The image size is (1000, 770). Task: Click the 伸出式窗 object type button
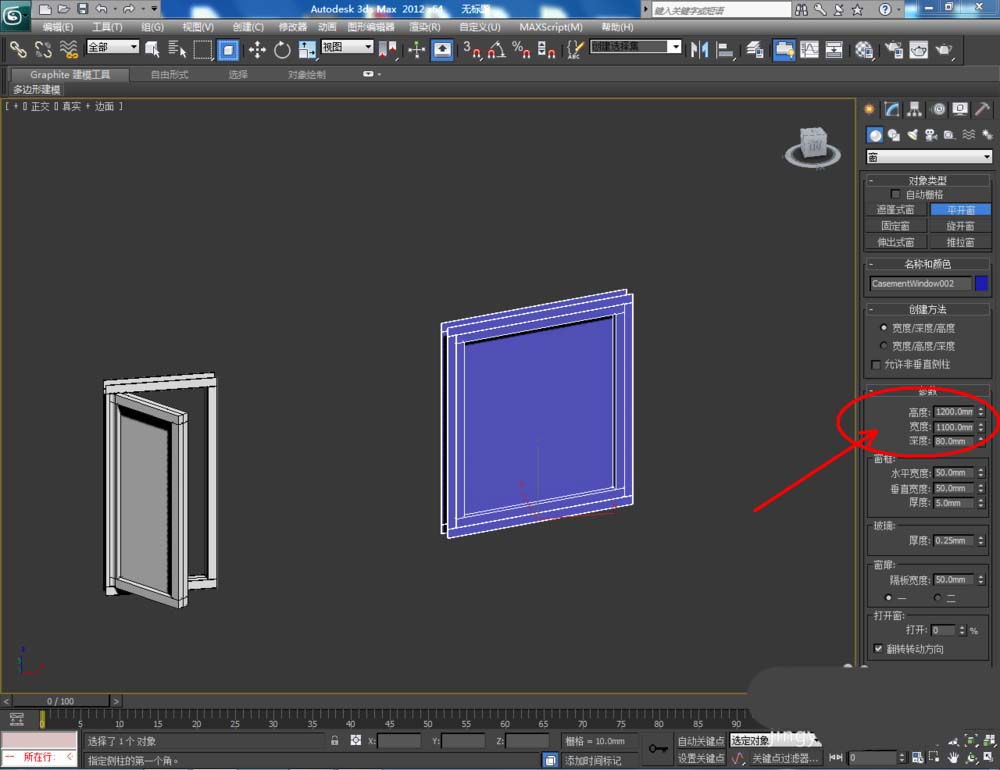coord(895,242)
